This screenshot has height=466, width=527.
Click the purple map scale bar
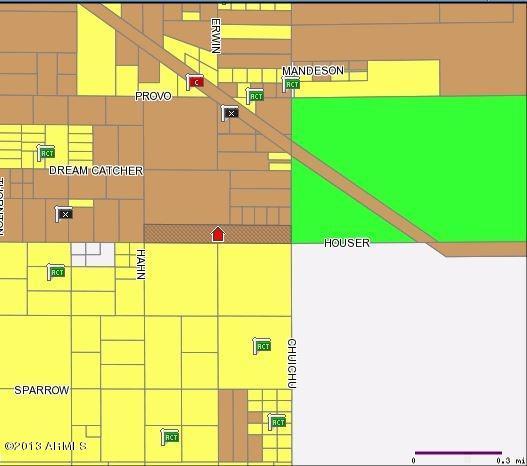pyautogui.click(x=458, y=453)
